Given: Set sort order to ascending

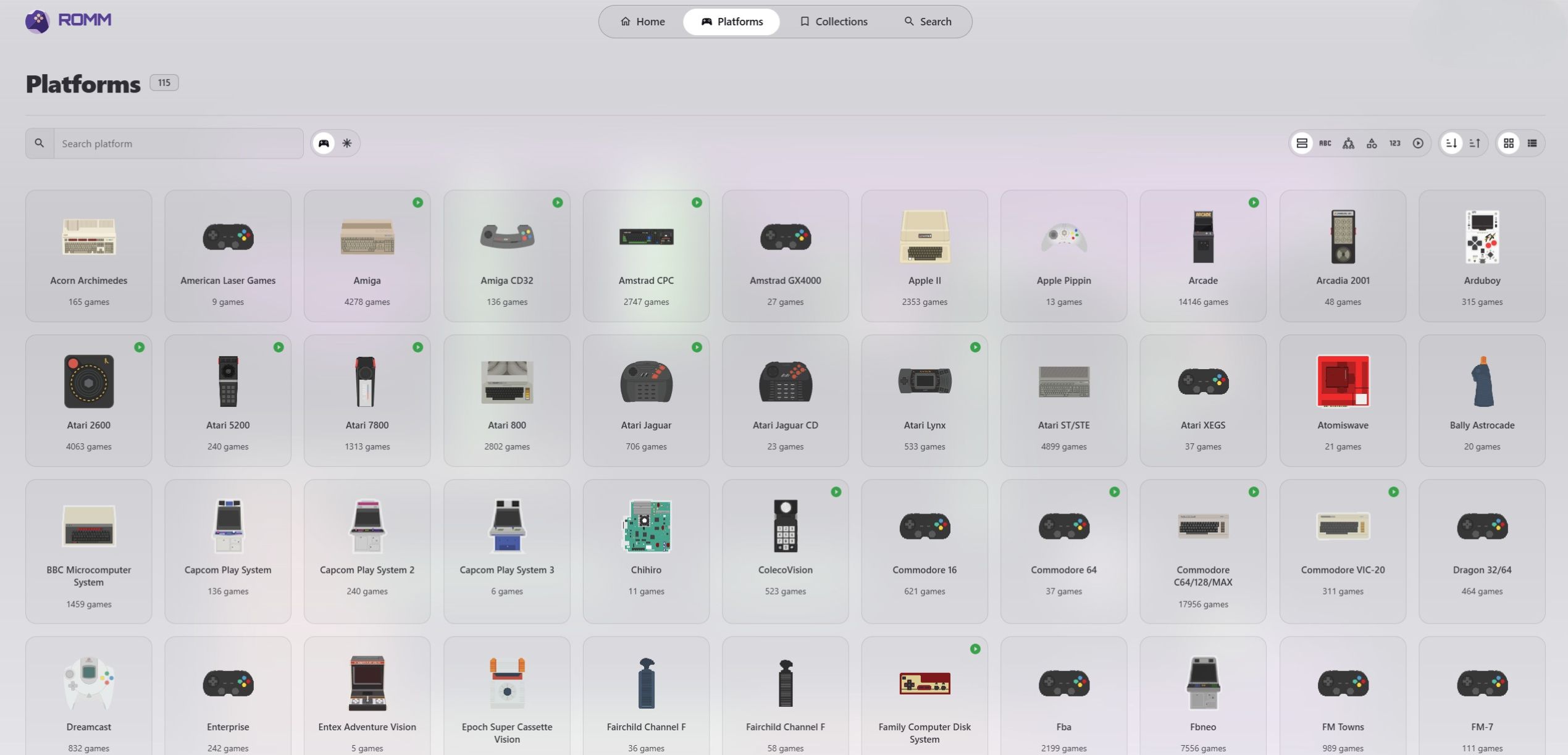Looking at the screenshot, I should 1475,143.
